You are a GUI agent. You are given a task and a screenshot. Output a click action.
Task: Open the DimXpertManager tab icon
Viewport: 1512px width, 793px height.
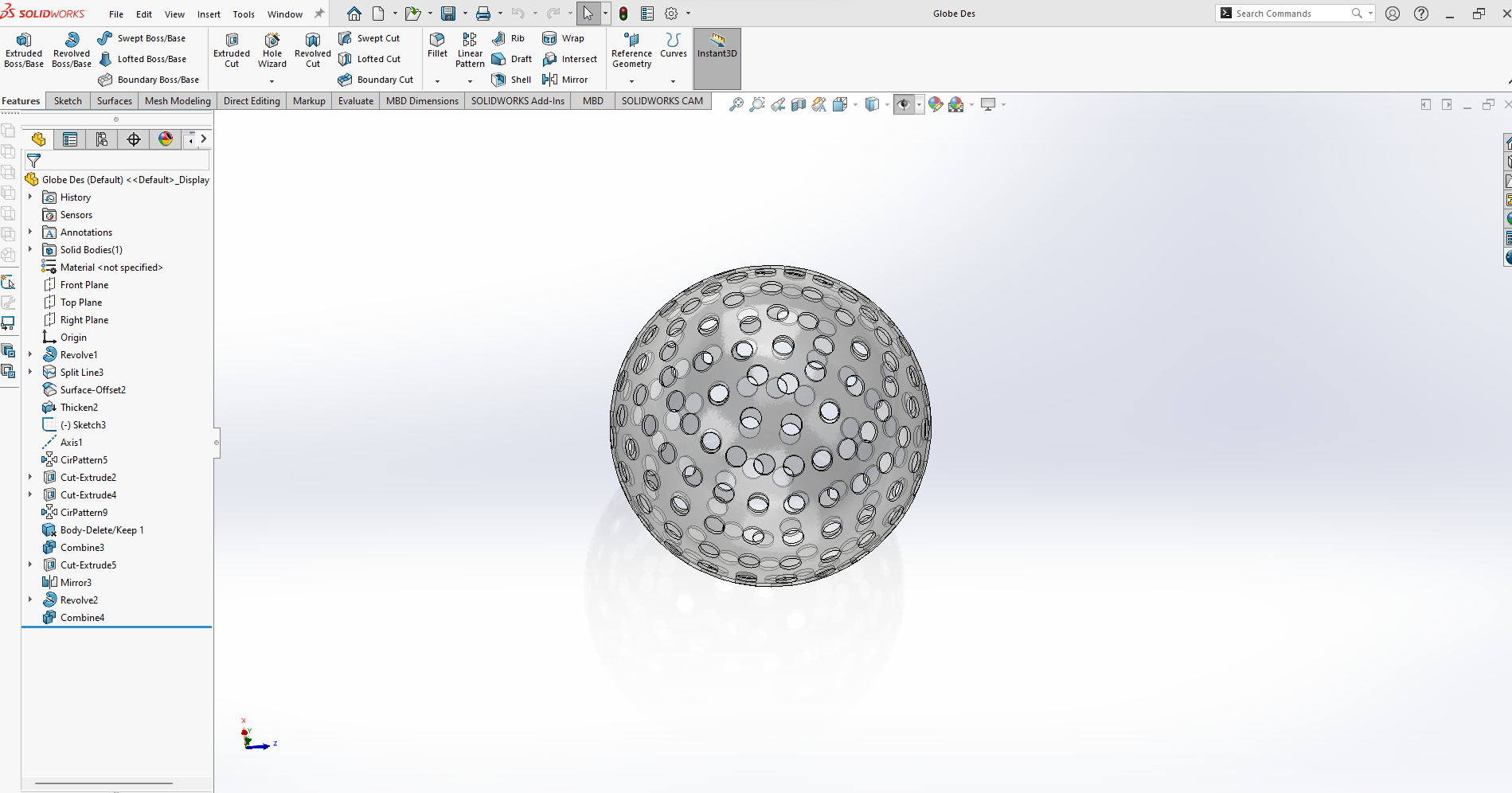(x=134, y=139)
